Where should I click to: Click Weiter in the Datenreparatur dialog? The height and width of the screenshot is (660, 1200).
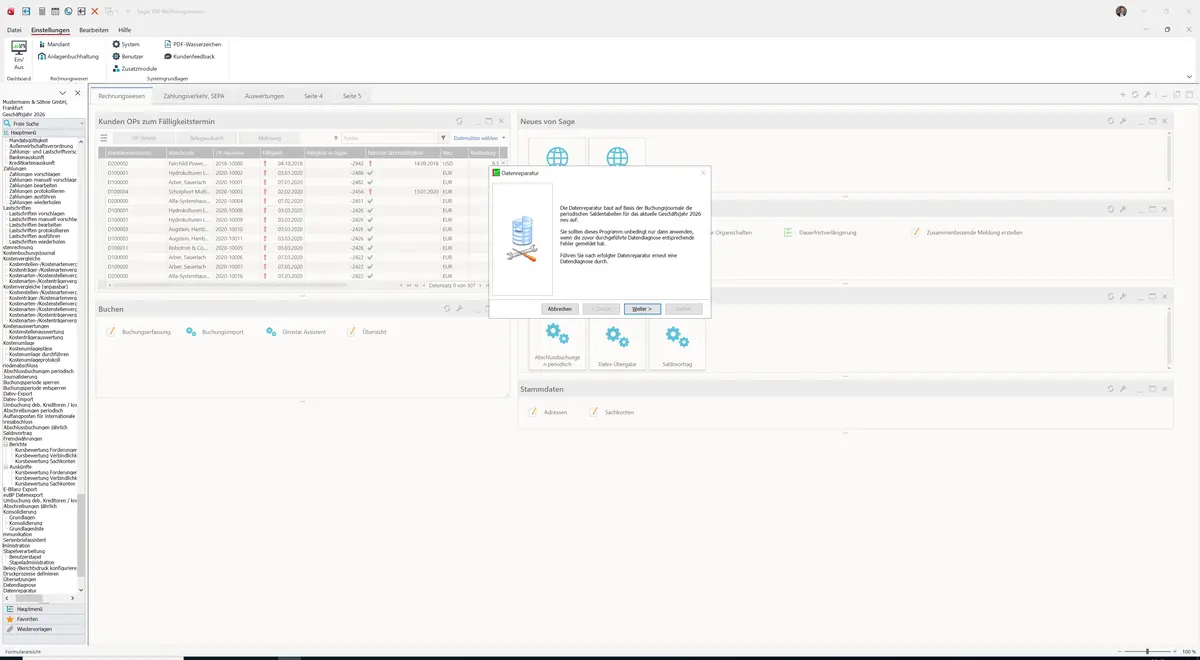click(x=642, y=309)
